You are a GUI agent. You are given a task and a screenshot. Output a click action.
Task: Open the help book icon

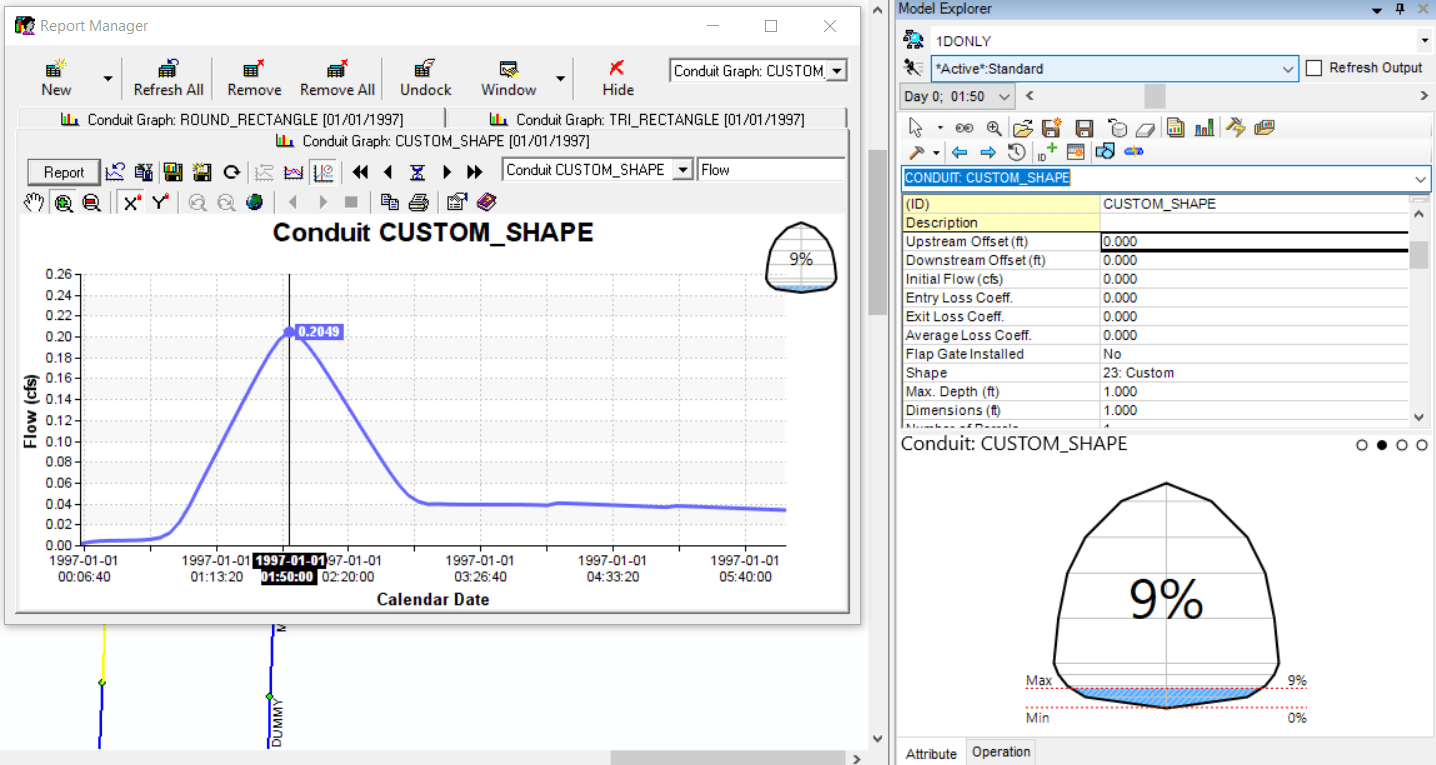coord(486,203)
